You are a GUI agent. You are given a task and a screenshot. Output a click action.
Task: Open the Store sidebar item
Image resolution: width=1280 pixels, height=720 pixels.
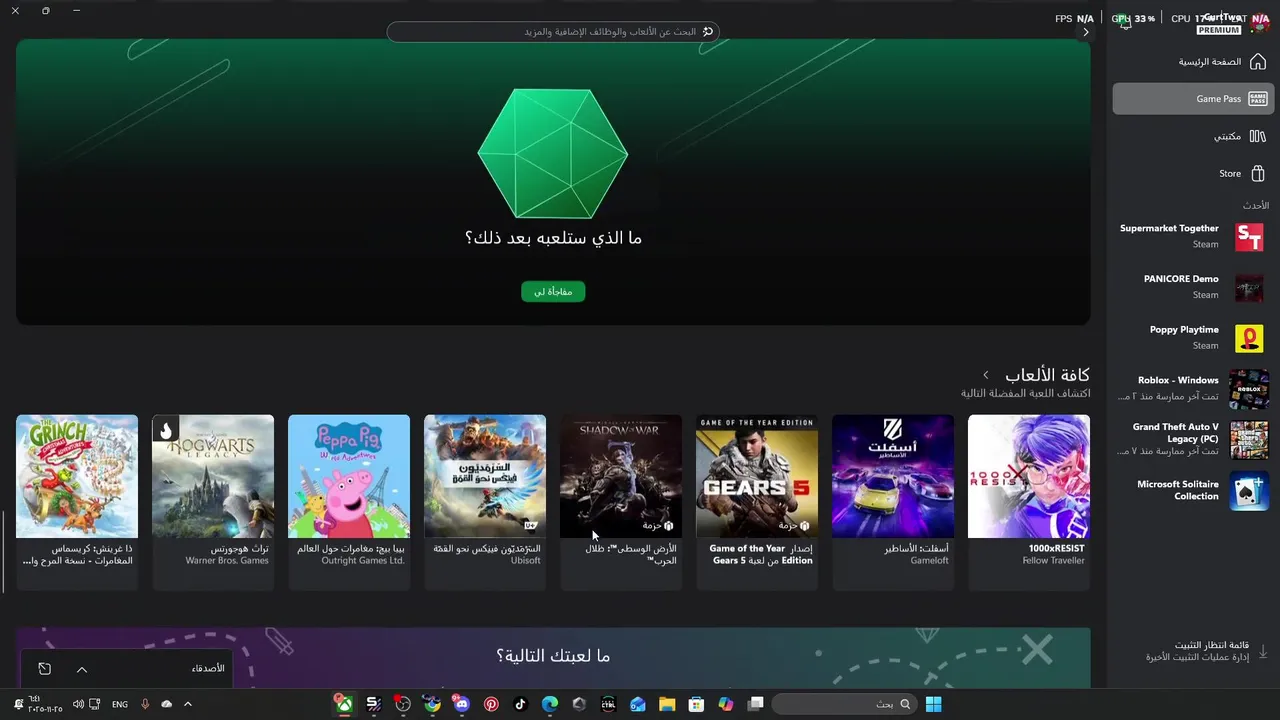coord(1193,173)
